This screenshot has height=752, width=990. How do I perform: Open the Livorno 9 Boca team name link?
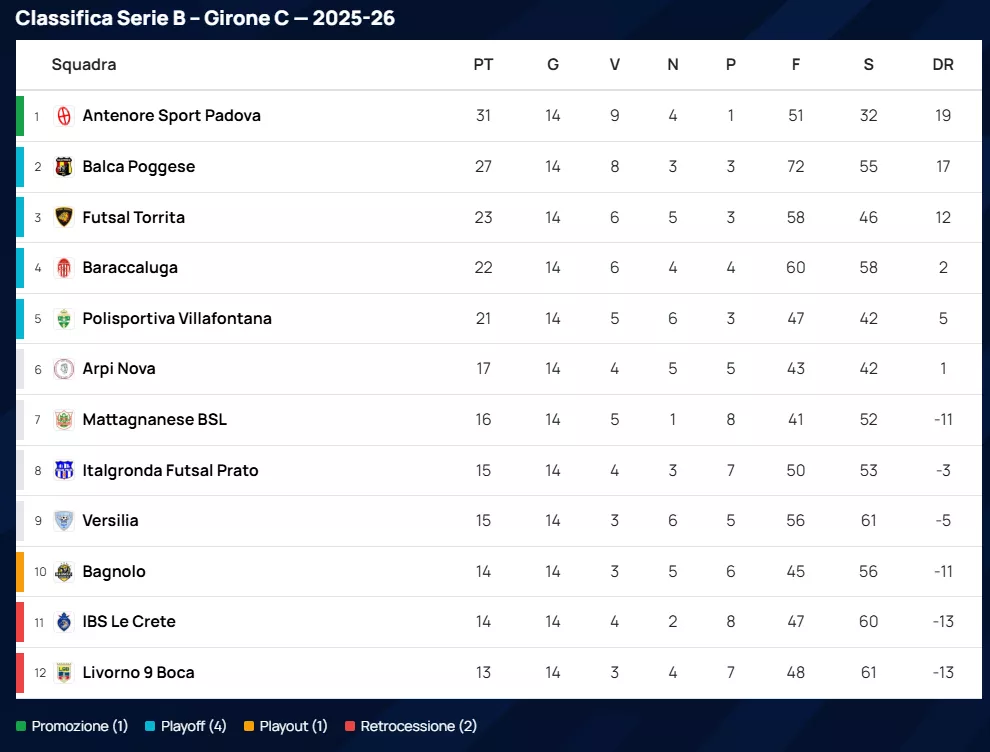(x=138, y=673)
